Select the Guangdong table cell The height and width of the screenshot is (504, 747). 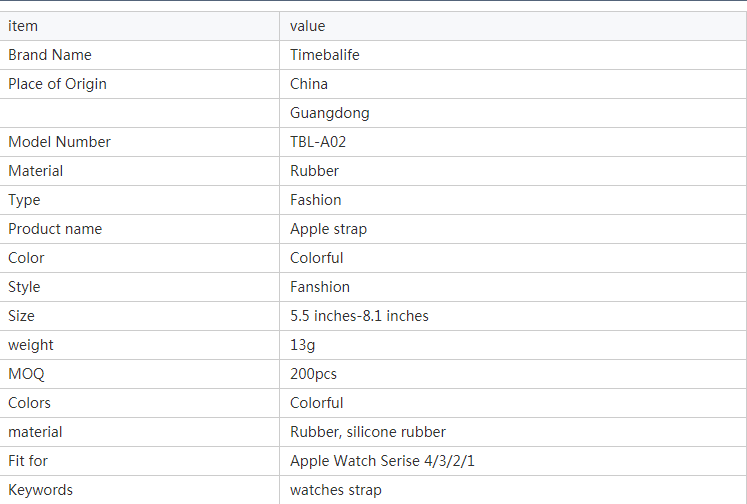click(x=513, y=113)
